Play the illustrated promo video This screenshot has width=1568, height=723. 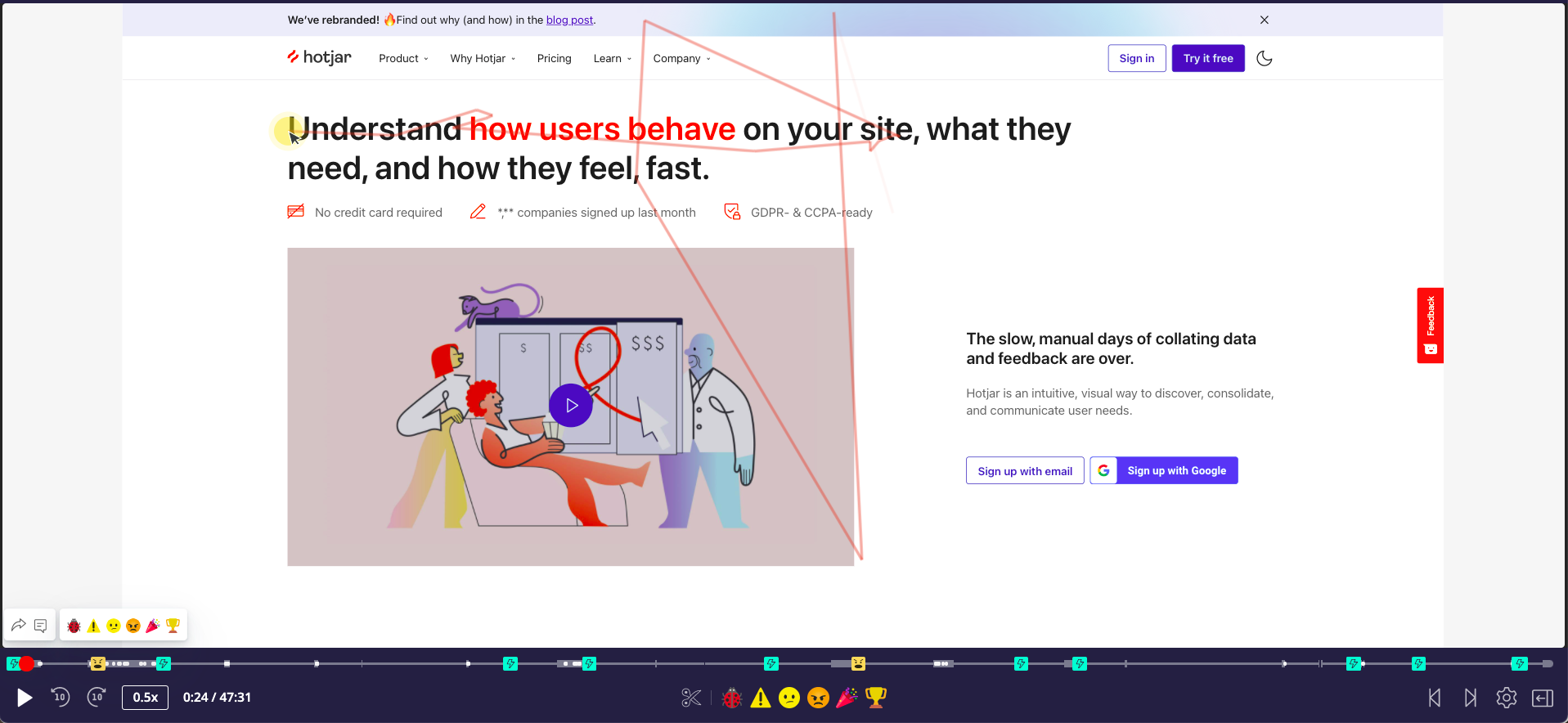571,406
